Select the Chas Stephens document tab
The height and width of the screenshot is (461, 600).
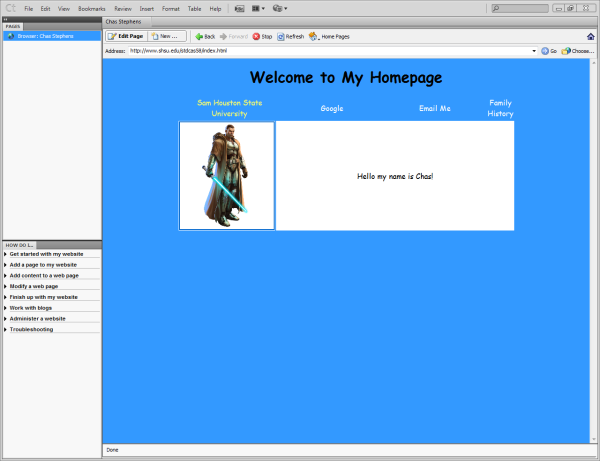pyautogui.click(x=124, y=22)
